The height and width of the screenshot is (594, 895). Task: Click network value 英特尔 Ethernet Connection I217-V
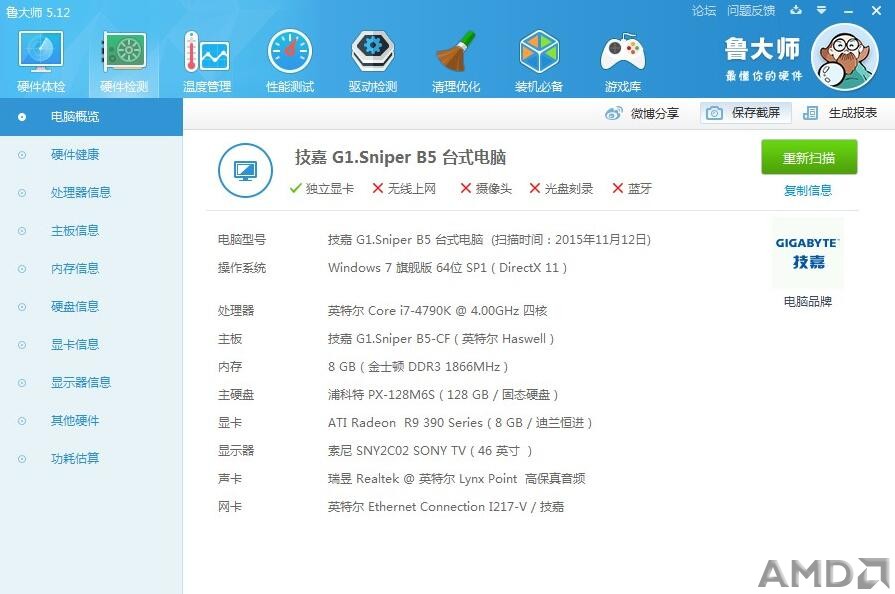(x=446, y=507)
